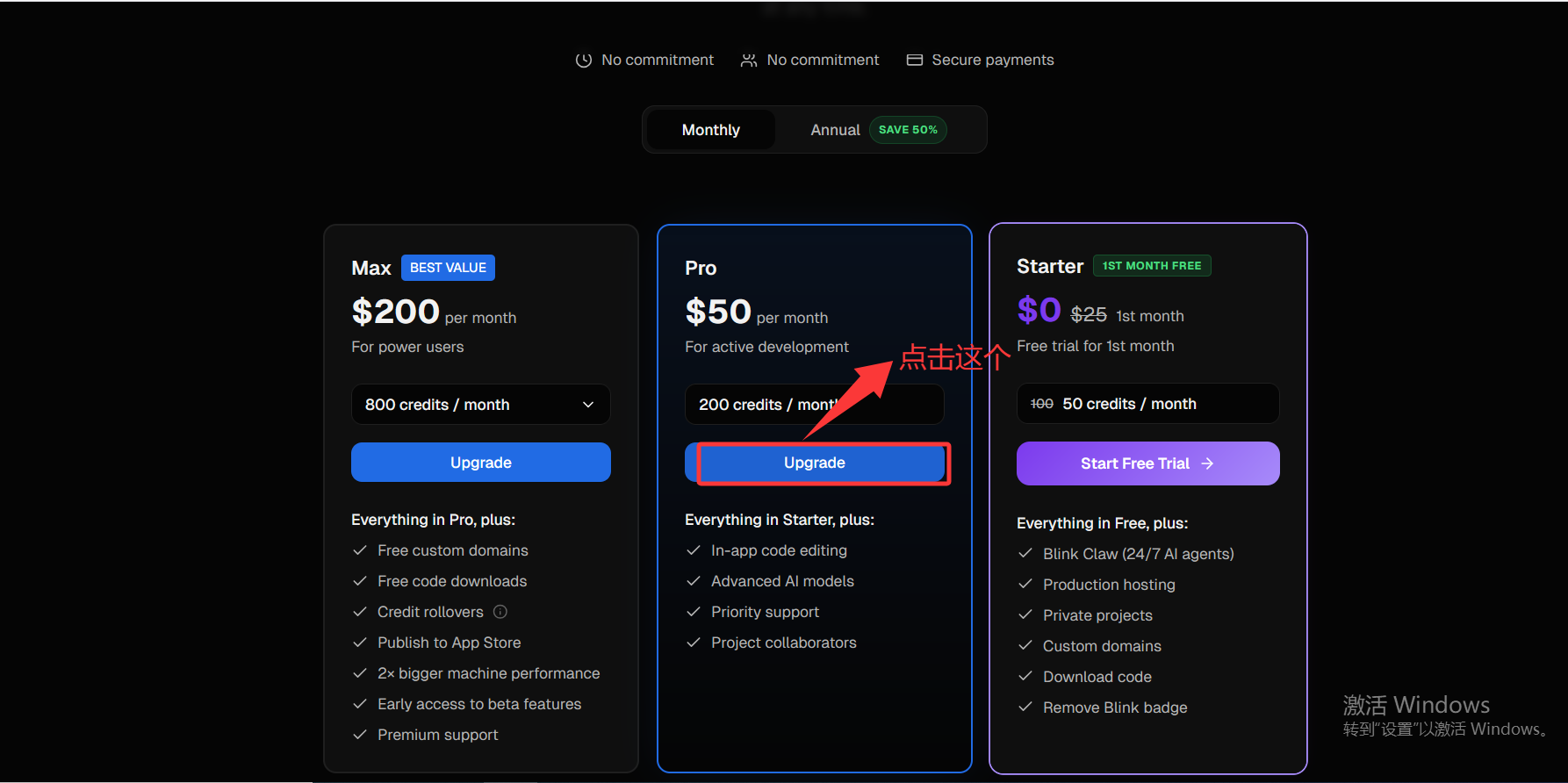Click '2× bigger machine performance' text

click(489, 673)
